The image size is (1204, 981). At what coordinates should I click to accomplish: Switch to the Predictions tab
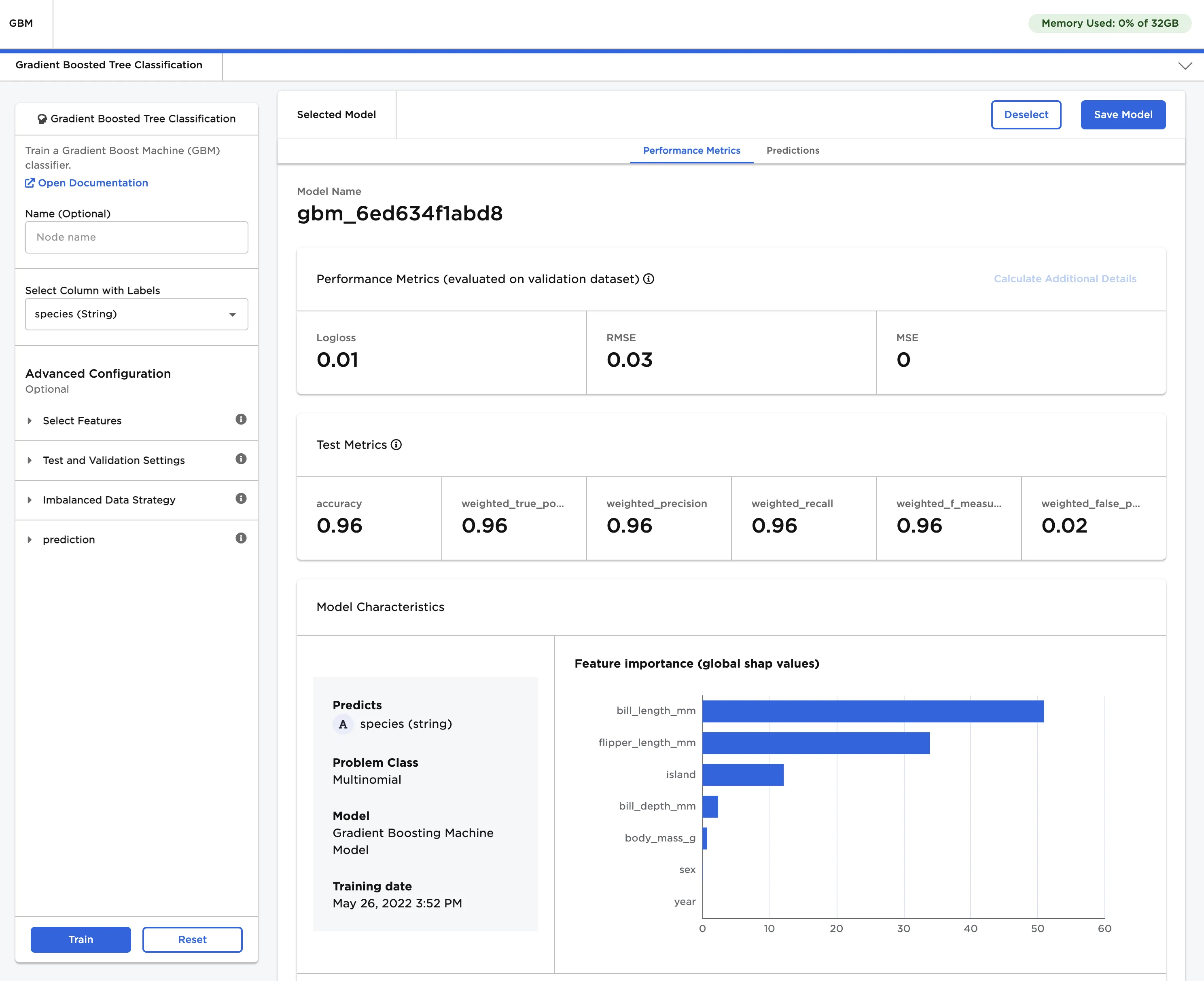793,150
